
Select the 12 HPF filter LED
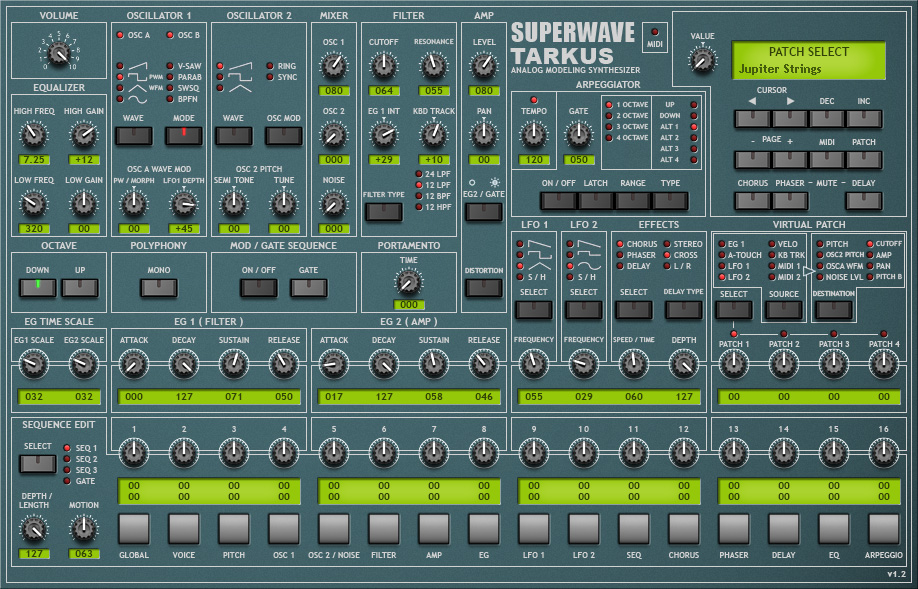(x=419, y=207)
